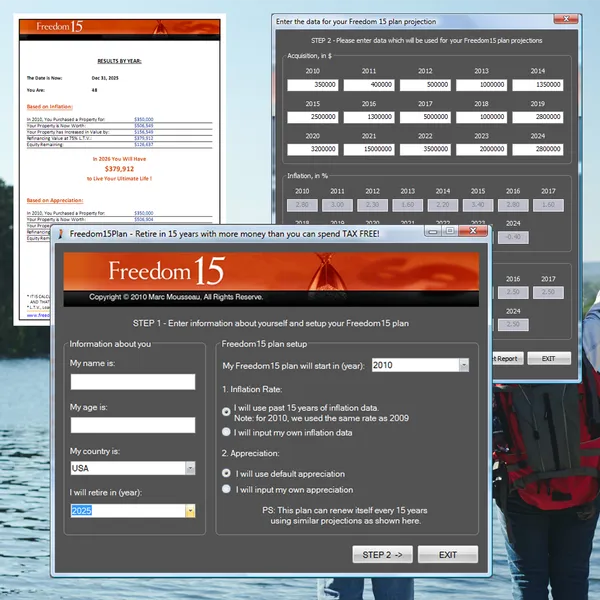The image size is (600, 600).
Task: Click the '$379,912' amount in the report
Action: click(119, 169)
